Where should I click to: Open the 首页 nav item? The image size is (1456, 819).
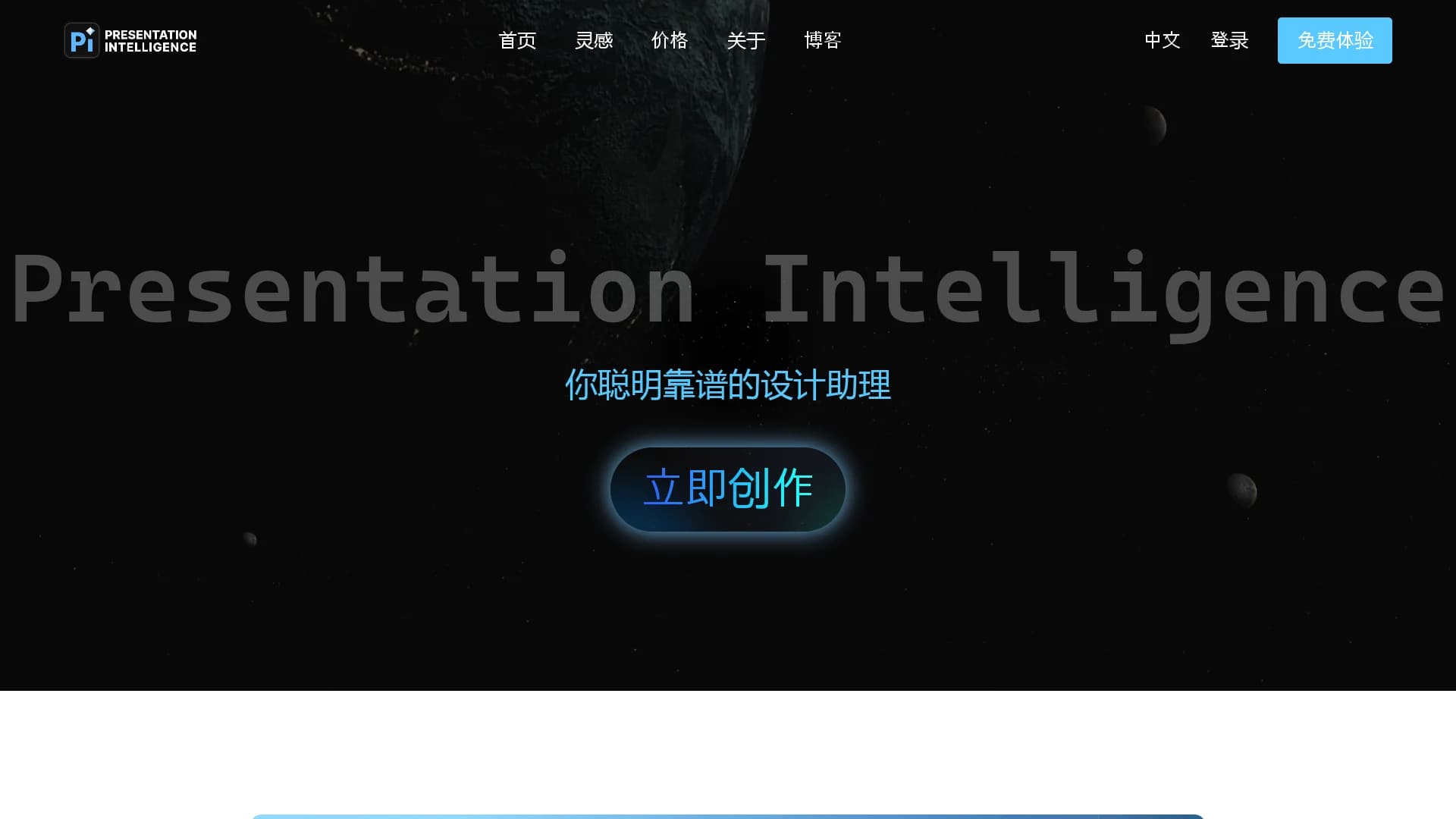pyautogui.click(x=517, y=40)
